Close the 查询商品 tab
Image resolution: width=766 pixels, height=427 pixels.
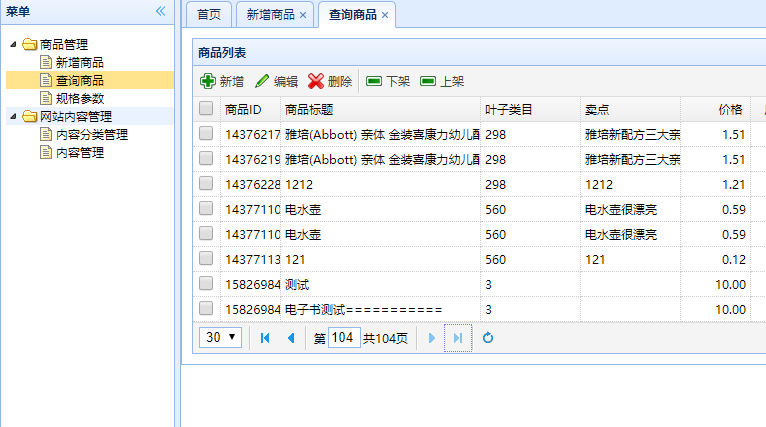(385, 15)
